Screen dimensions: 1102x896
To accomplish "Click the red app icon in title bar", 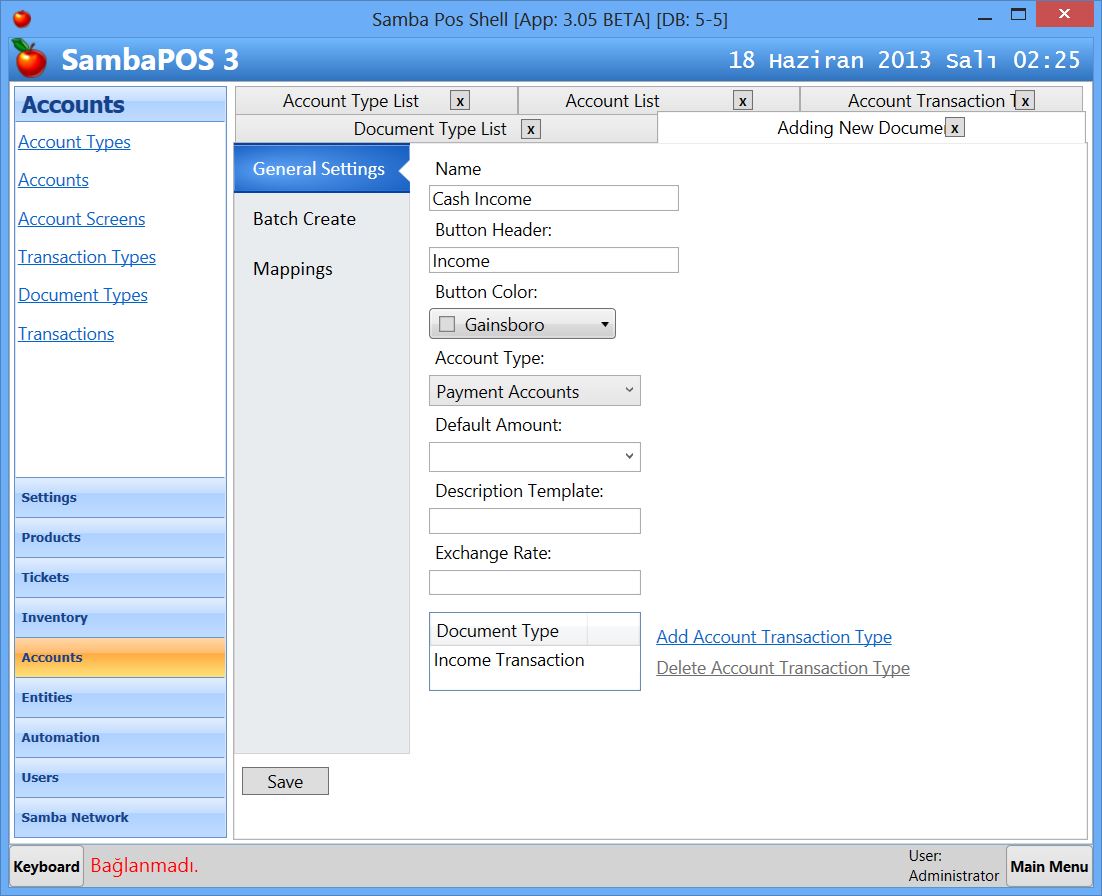I will tap(20, 15).
